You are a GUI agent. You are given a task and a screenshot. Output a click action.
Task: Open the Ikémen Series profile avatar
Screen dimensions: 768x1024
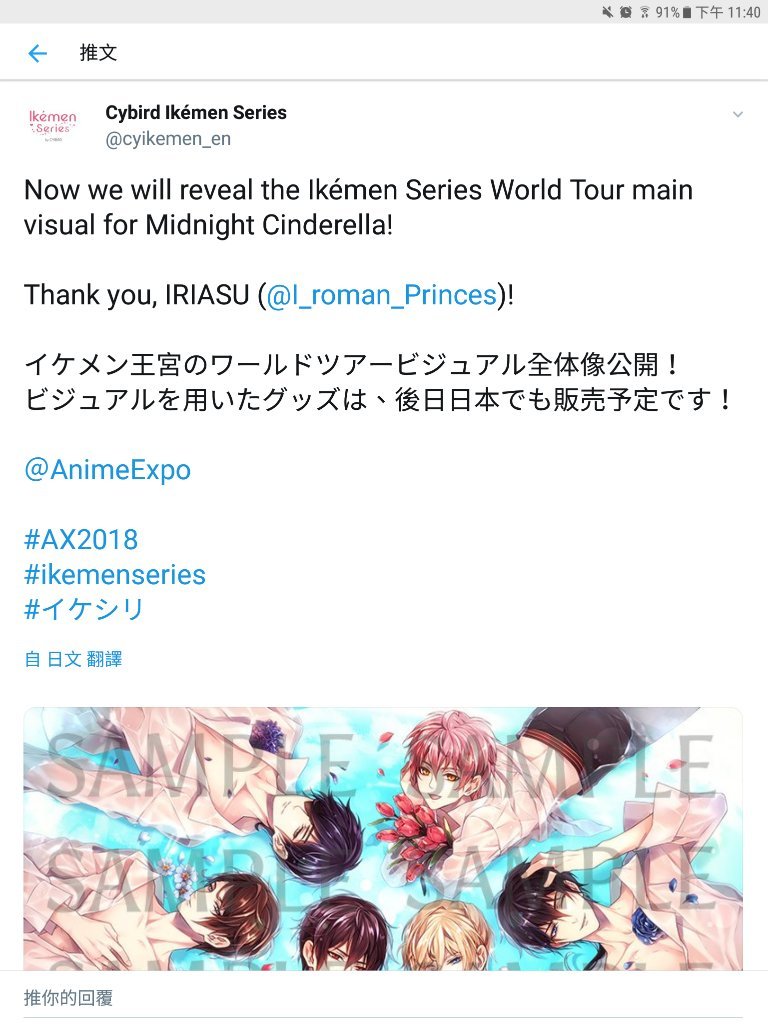[53, 123]
